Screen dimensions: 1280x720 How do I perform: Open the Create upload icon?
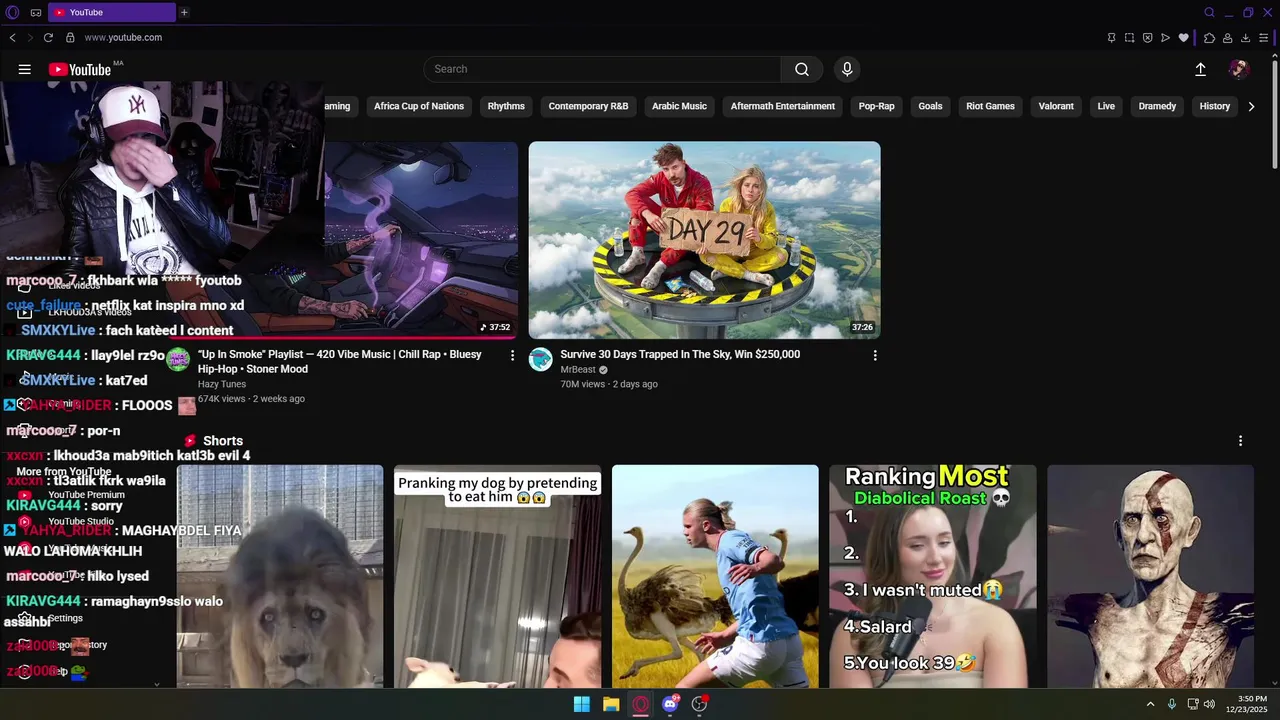[1200, 69]
